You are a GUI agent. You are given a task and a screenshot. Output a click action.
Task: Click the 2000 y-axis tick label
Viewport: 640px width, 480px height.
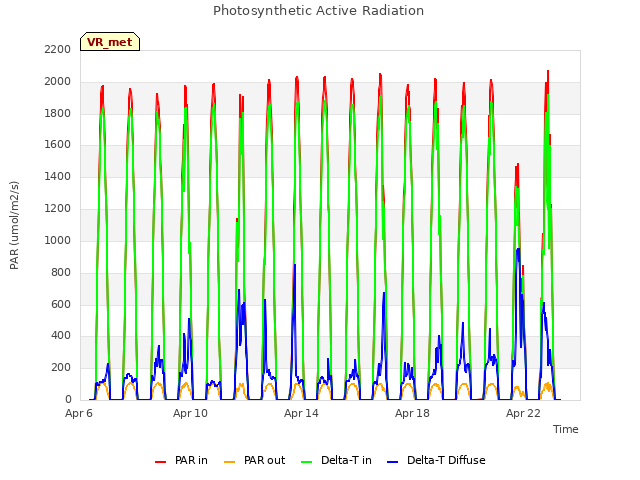pyautogui.click(x=58, y=81)
